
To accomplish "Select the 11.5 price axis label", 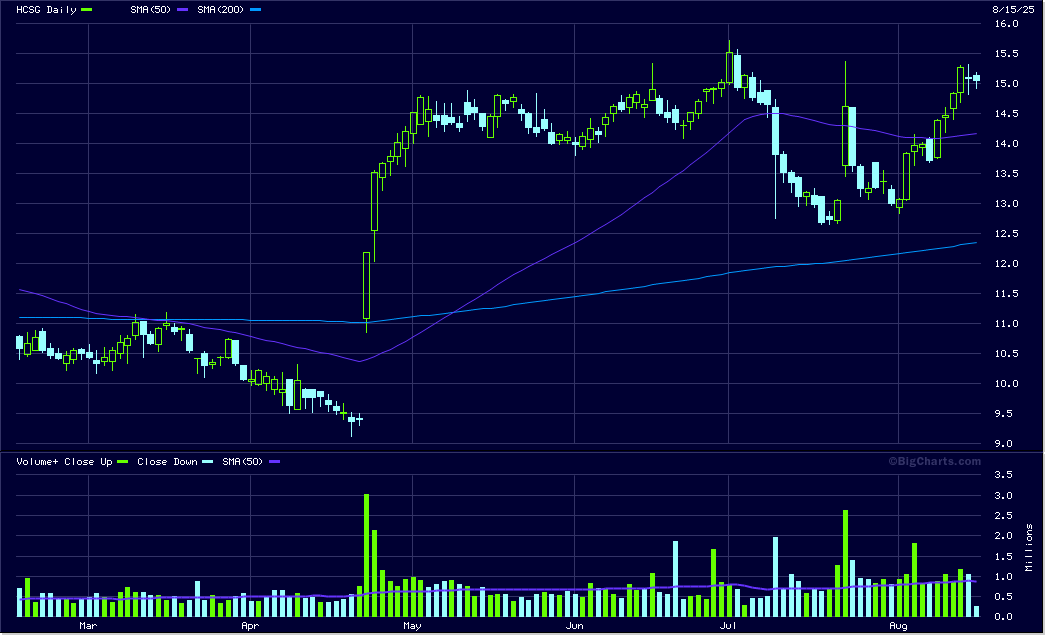I will [x=1006, y=294].
